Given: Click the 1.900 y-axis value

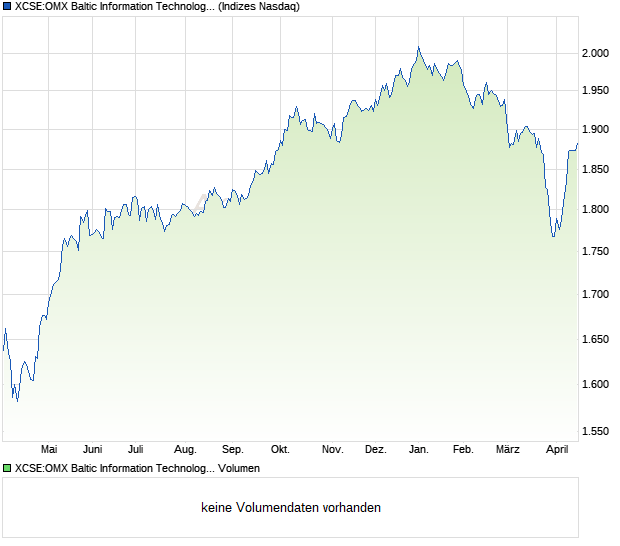Looking at the screenshot, I should (595, 129).
